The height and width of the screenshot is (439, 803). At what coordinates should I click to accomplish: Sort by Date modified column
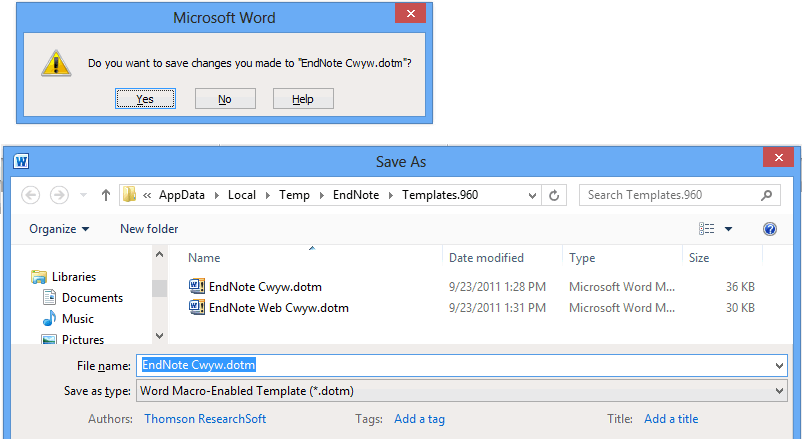486,258
